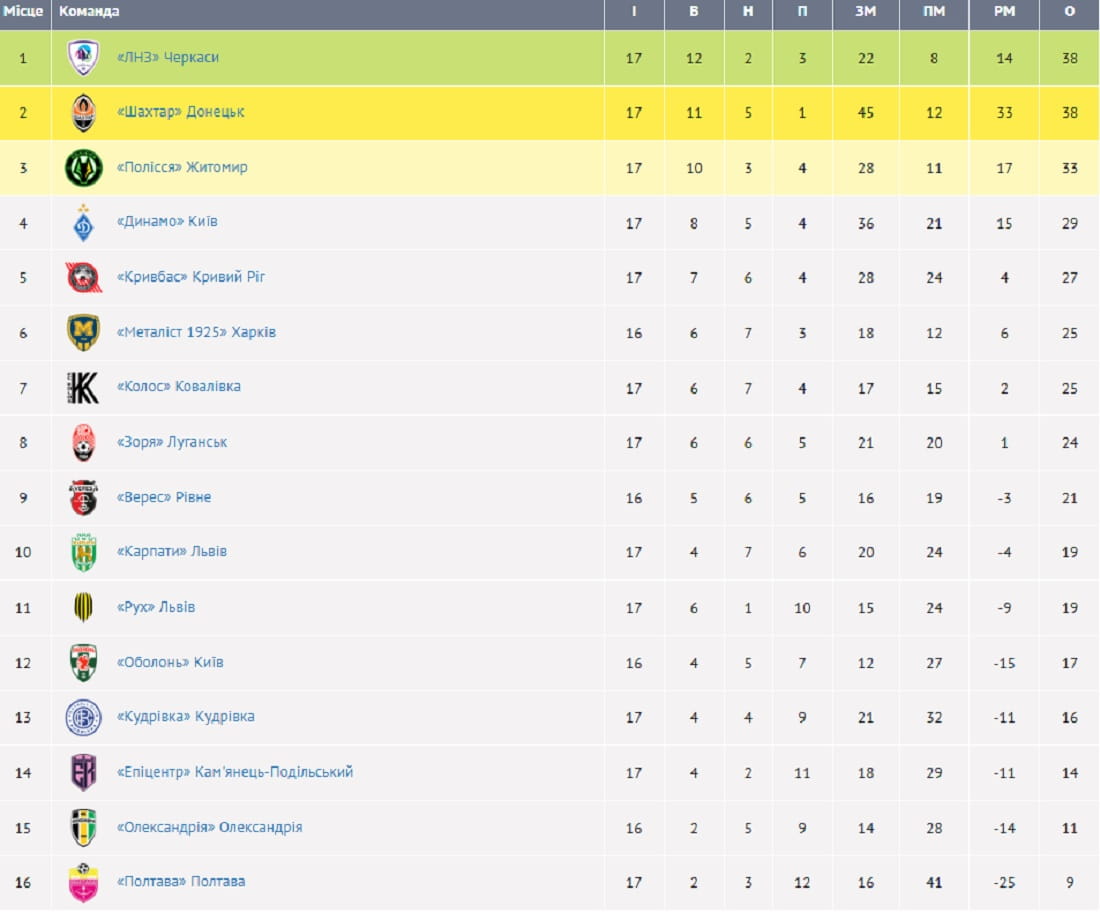Viewport: 1100px width, 913px height.
Task: Open the «Оболонь» Київ team link
Action: click(x=170, y=662)
